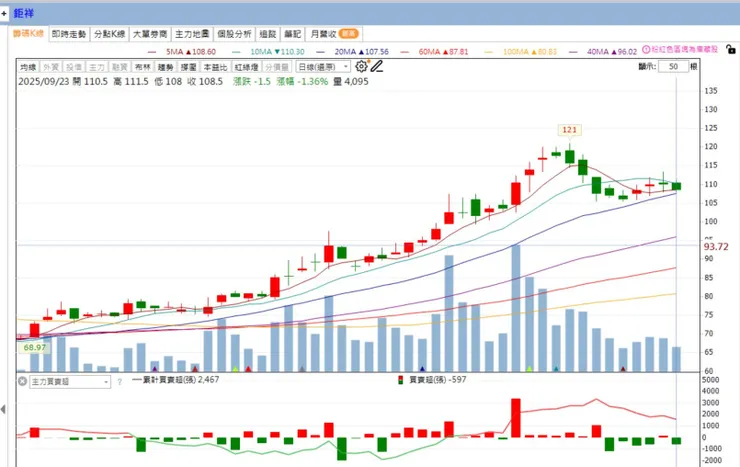Click the 10MA 110.30 legend entry
Image resolution: width=740 pixels, height=467 pixels.
pyautogui.click(x=269, y=51)
